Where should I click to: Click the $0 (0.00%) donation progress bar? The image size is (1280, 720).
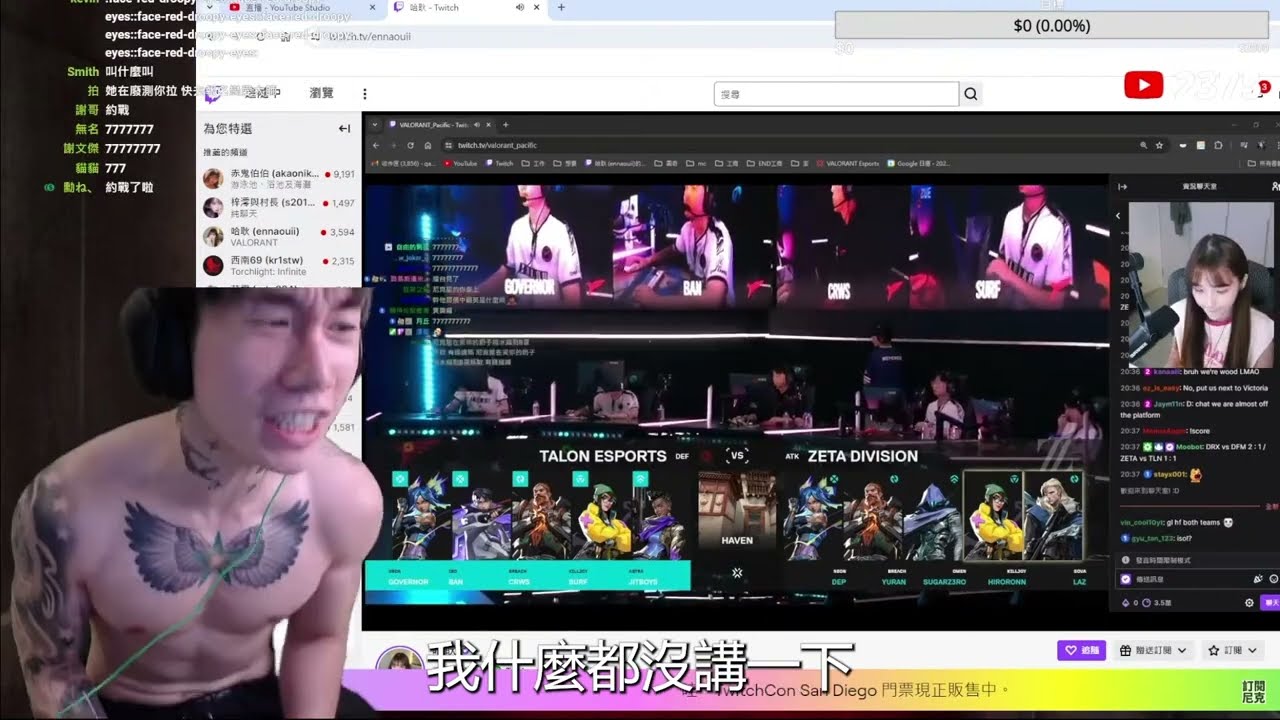point(1051,26)
